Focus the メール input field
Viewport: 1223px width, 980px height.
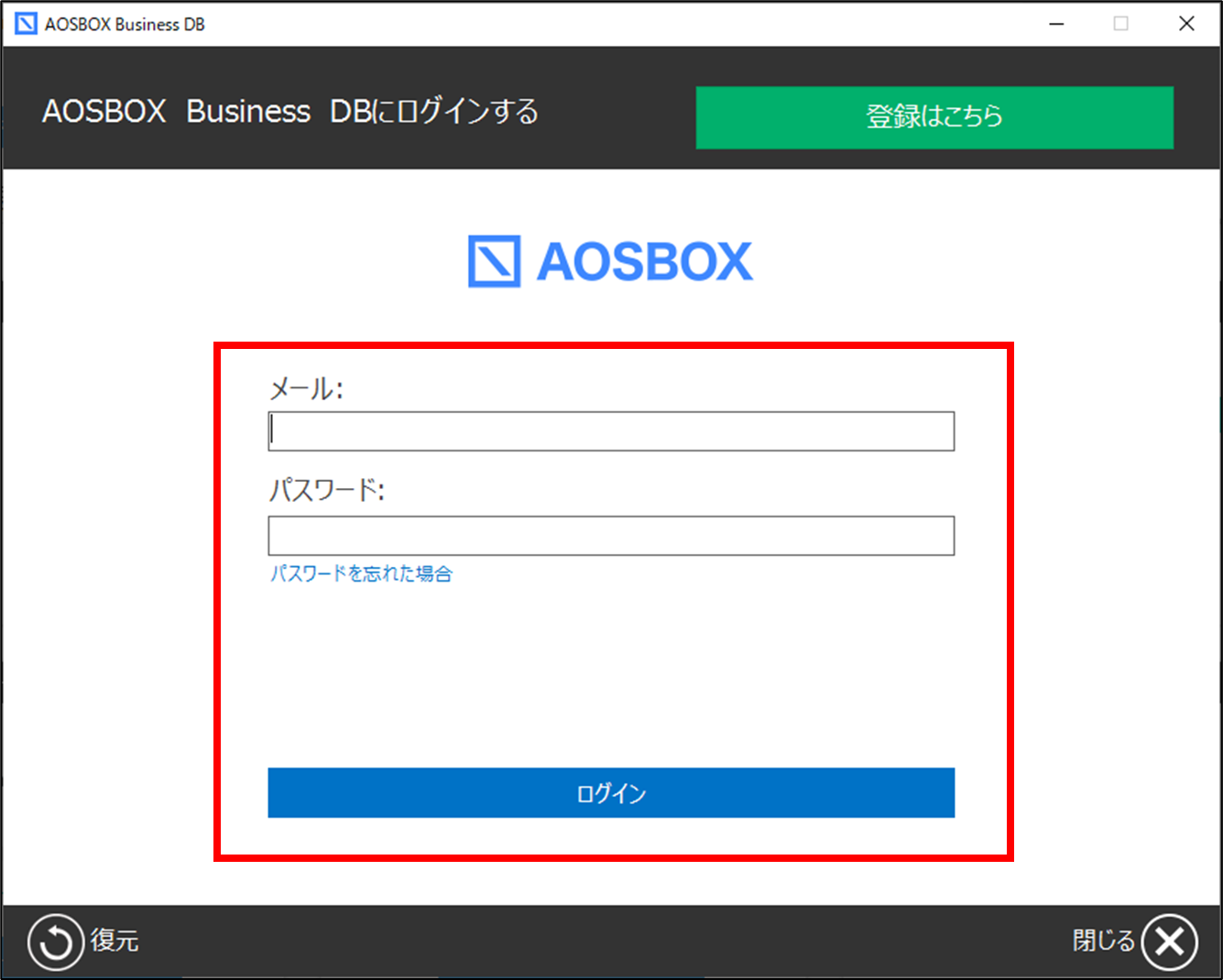tap(611, 431)
